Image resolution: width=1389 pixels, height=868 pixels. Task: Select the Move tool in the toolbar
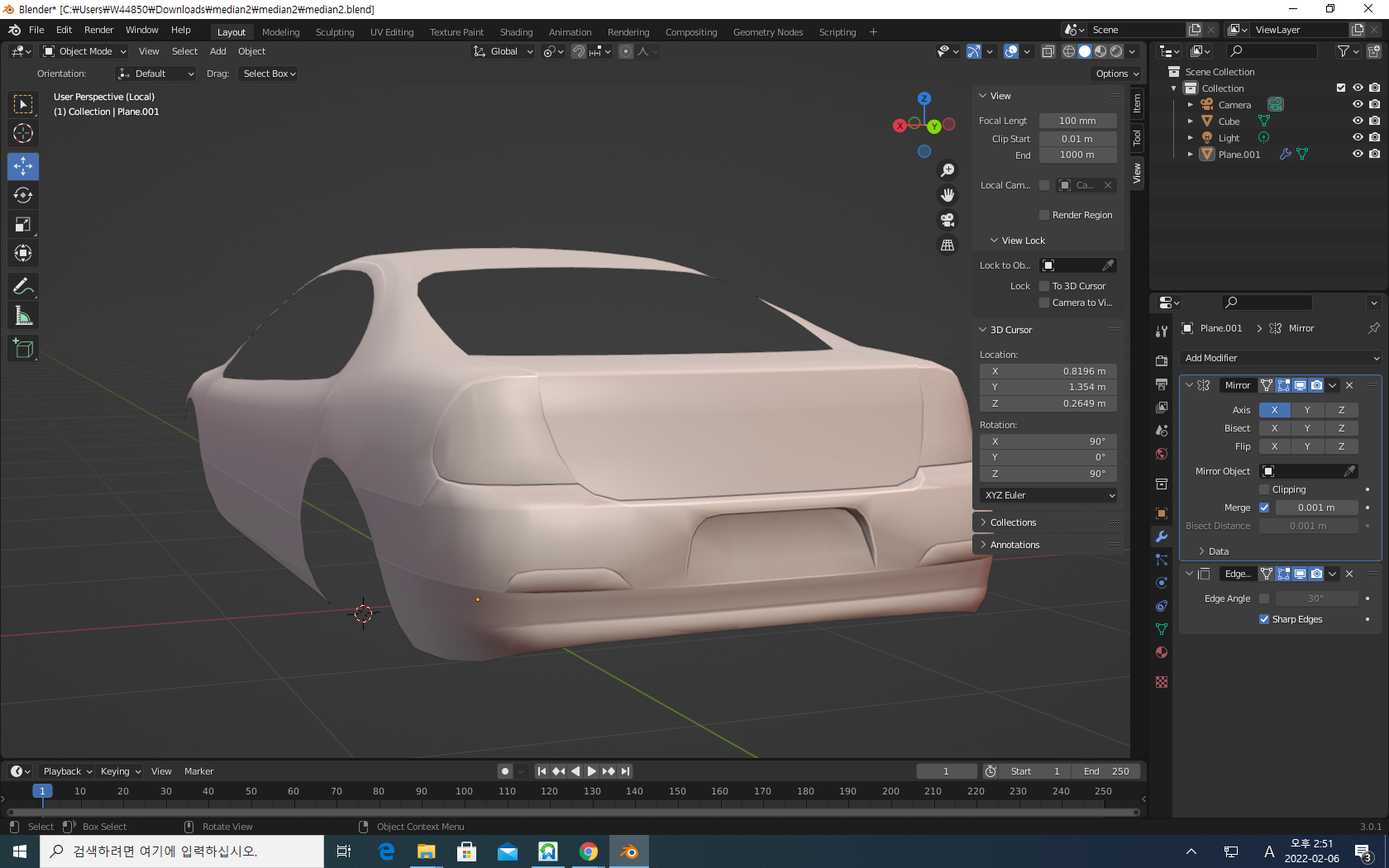[23, 166]
